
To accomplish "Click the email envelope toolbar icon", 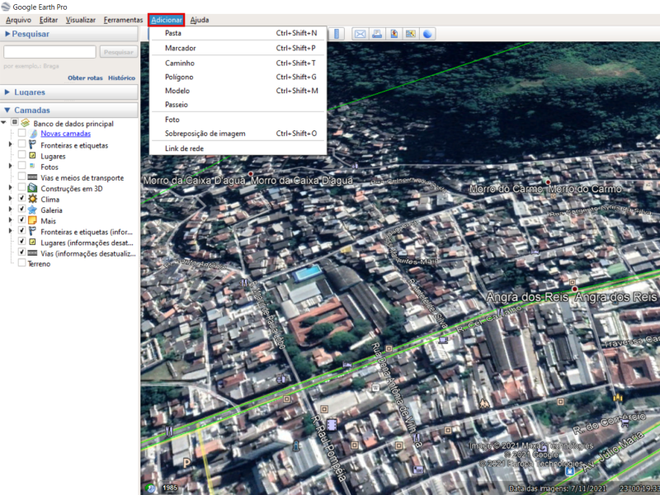I will pos(360,34).
